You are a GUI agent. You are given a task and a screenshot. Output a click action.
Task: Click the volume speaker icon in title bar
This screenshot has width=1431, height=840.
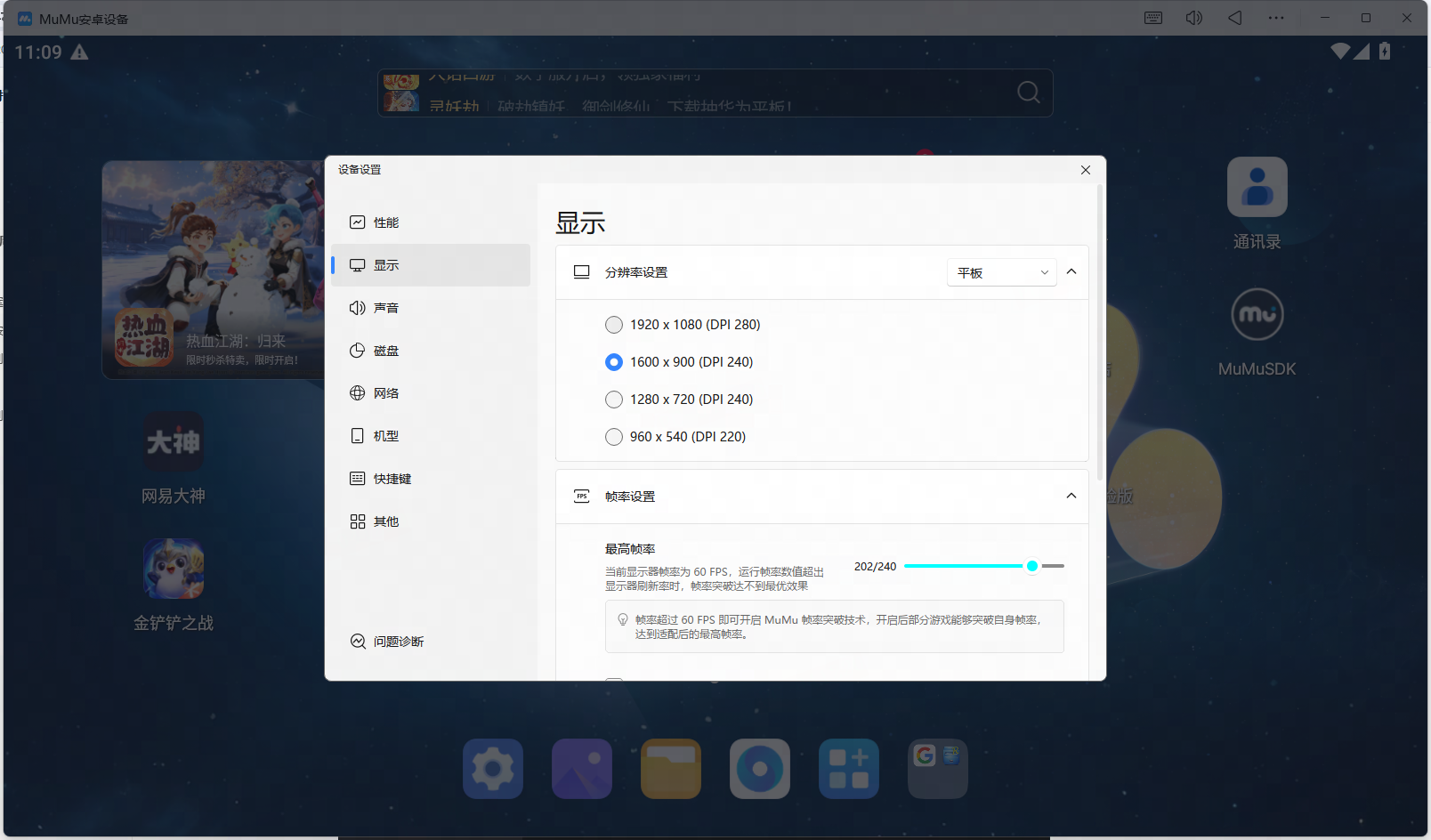1194,18
